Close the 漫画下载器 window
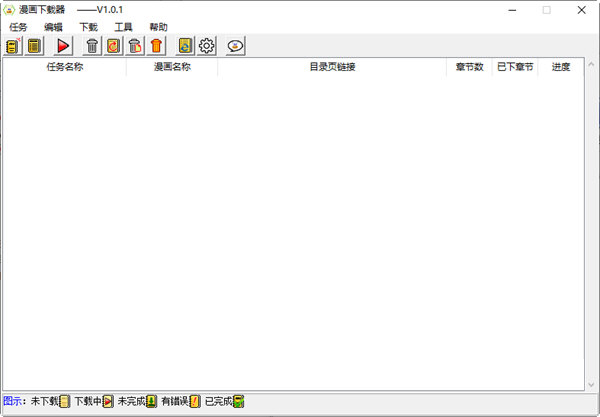The image size is (600, 417). click(x=582, y=10)
